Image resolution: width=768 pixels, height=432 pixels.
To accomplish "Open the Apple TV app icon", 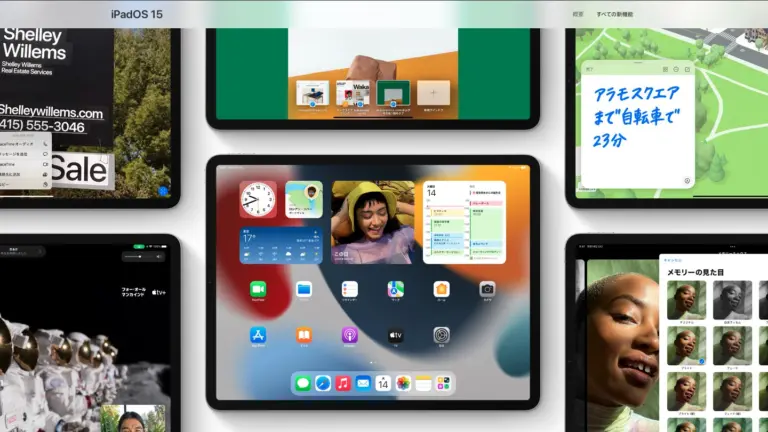I will coord(396,335).
